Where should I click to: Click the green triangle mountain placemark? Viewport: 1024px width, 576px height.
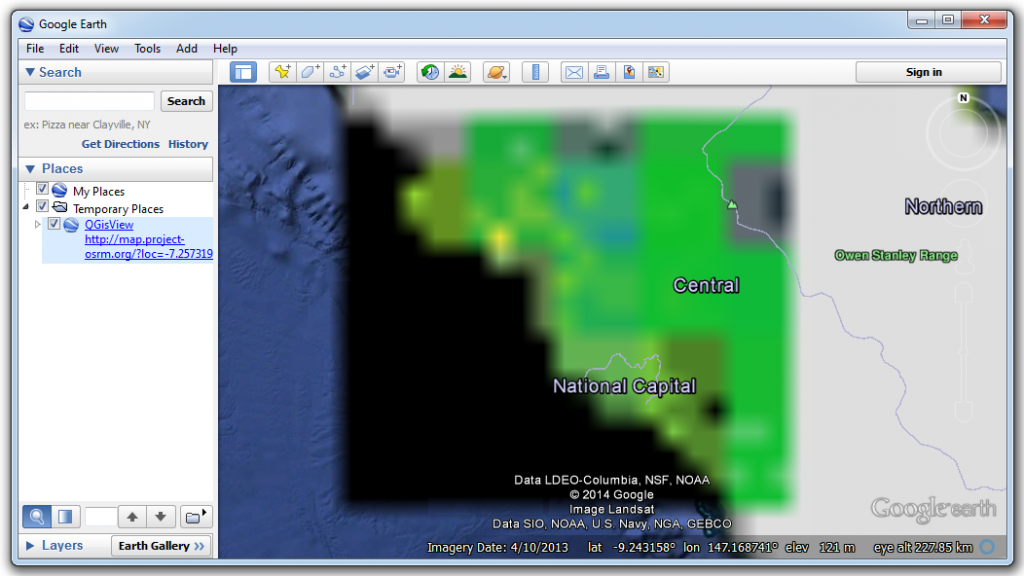coord(732,204)
